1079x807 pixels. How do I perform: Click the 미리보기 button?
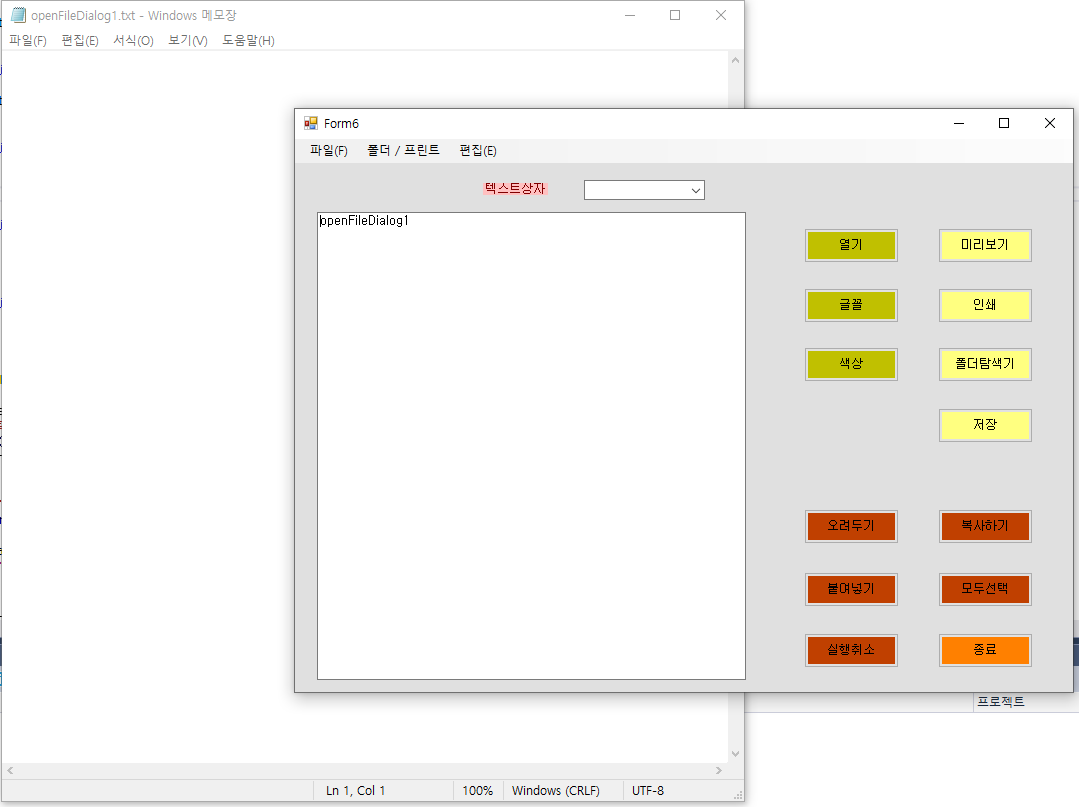coord(985,245)
